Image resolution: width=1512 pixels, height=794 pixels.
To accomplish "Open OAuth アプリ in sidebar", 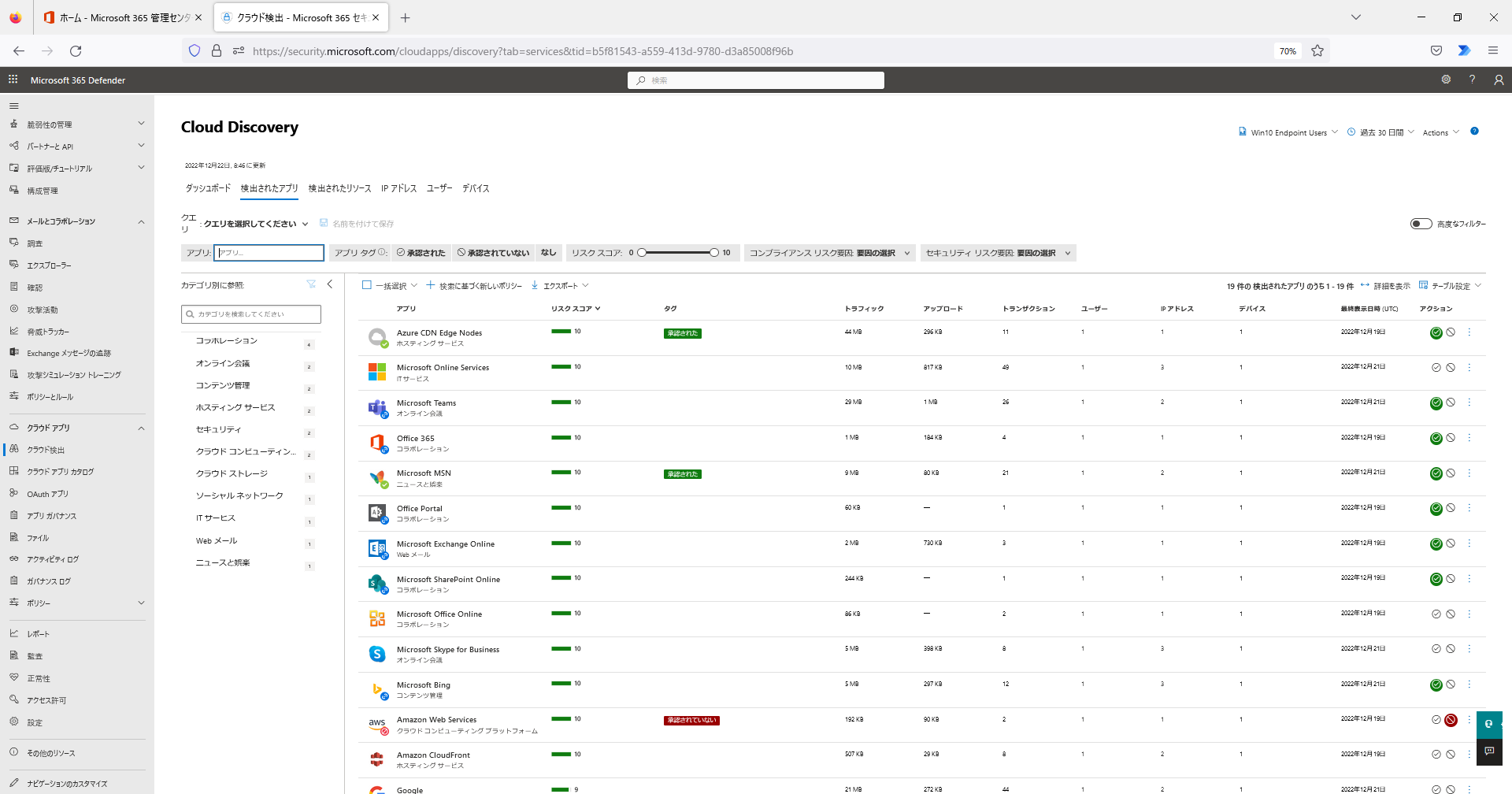I will click(47, 494).
